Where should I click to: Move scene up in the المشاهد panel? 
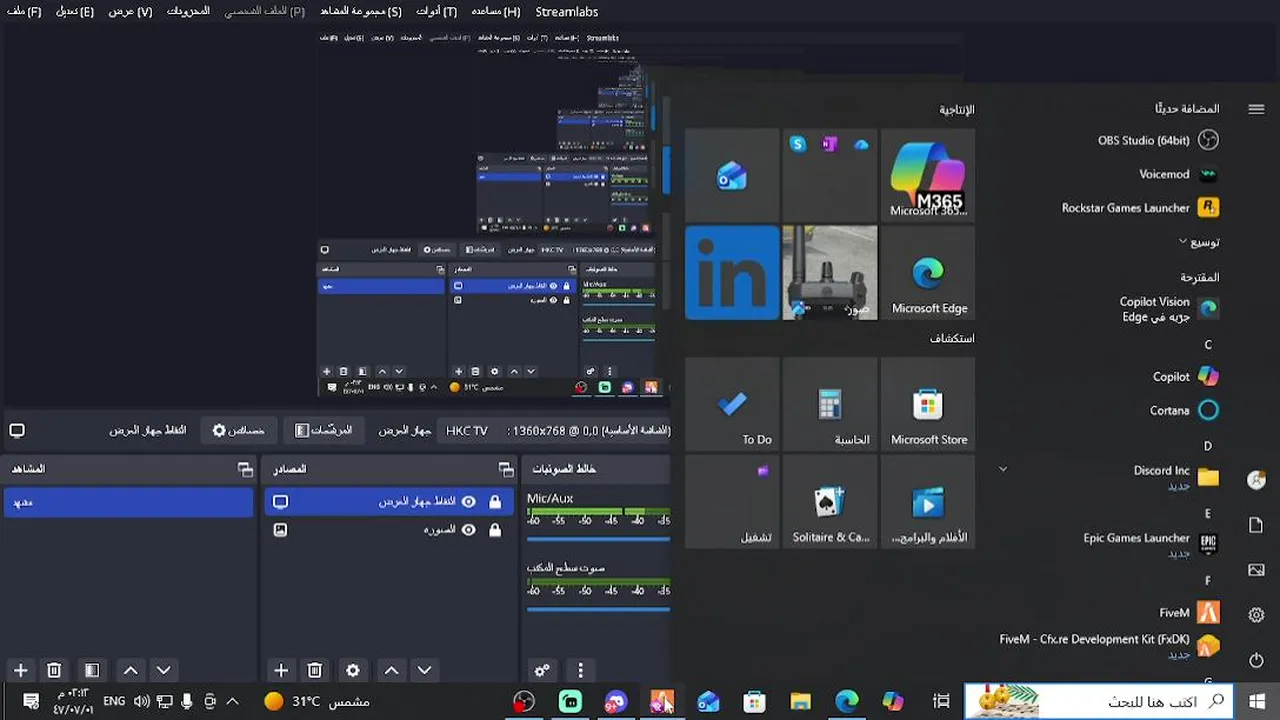click(x=130, y=670)
